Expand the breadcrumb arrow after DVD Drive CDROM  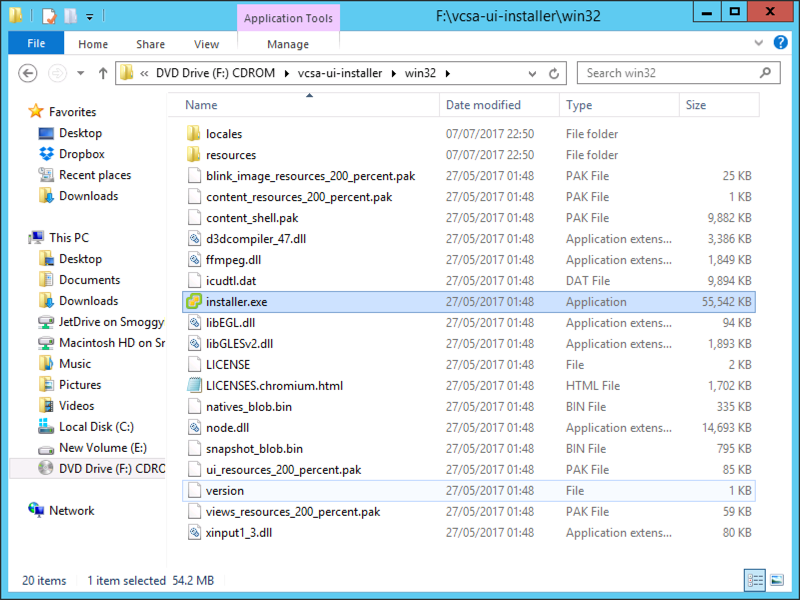287,73
